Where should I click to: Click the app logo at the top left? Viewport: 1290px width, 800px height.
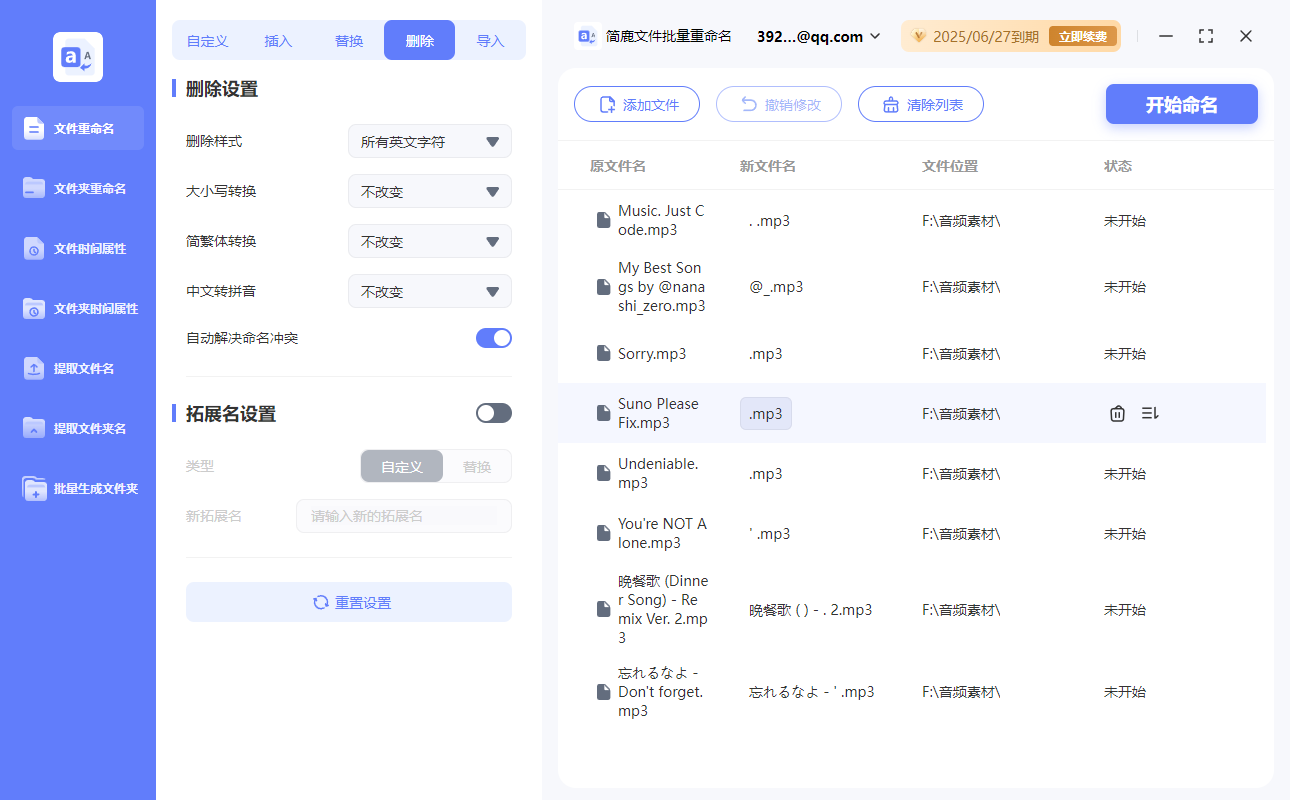pos(77,56)
